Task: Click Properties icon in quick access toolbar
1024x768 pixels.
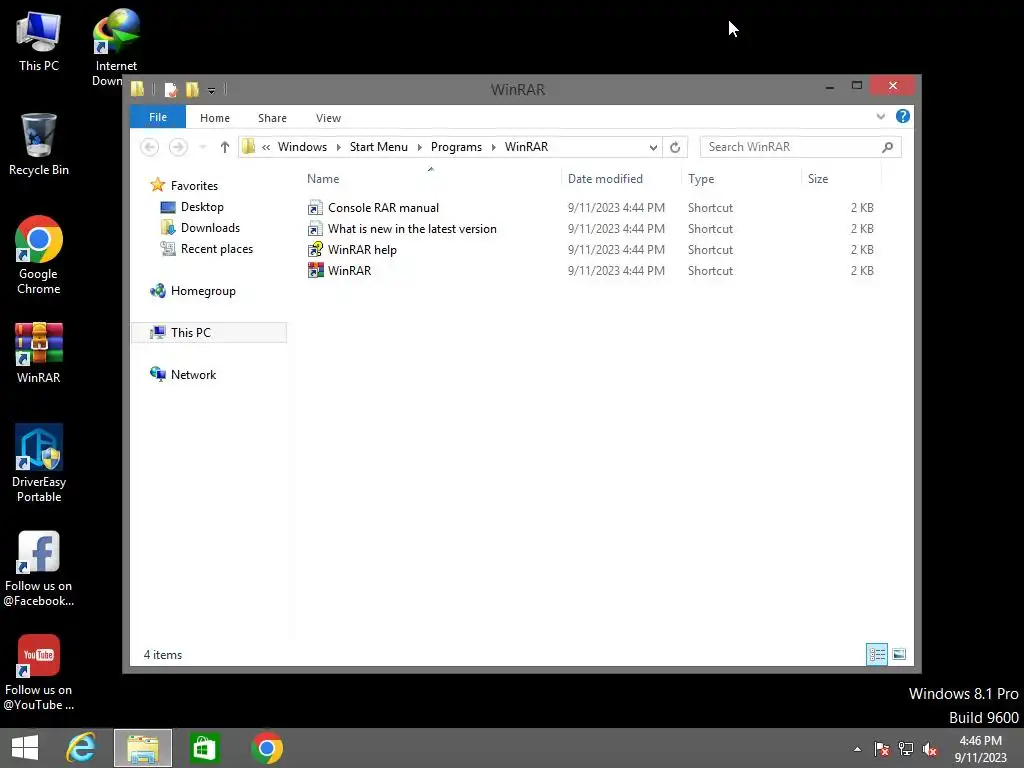Action: pyautogui.click(x=170, y=89)
